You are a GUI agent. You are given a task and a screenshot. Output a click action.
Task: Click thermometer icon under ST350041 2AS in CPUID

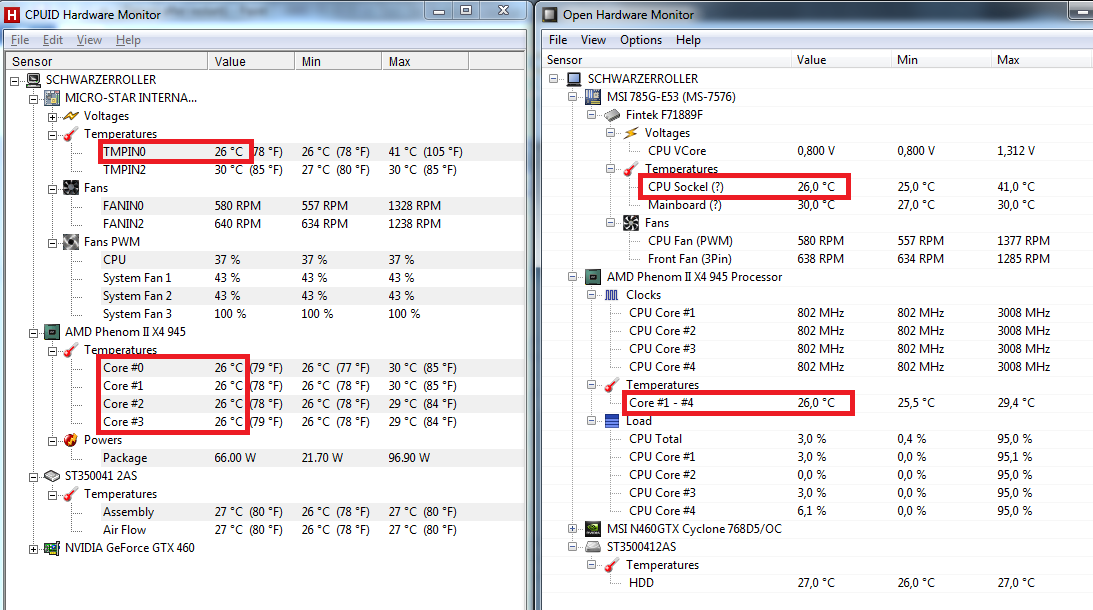70,494
